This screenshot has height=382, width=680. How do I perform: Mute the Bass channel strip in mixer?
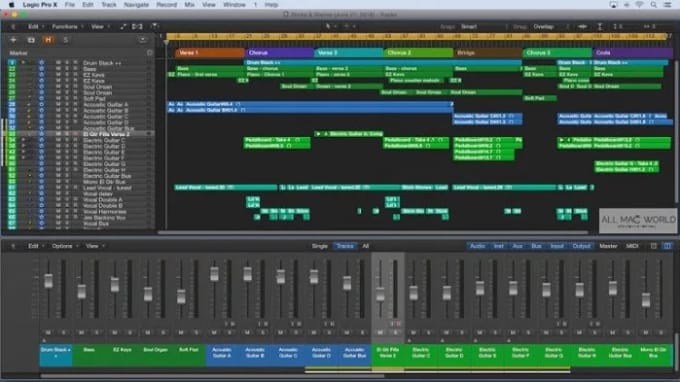click(81, 333)
